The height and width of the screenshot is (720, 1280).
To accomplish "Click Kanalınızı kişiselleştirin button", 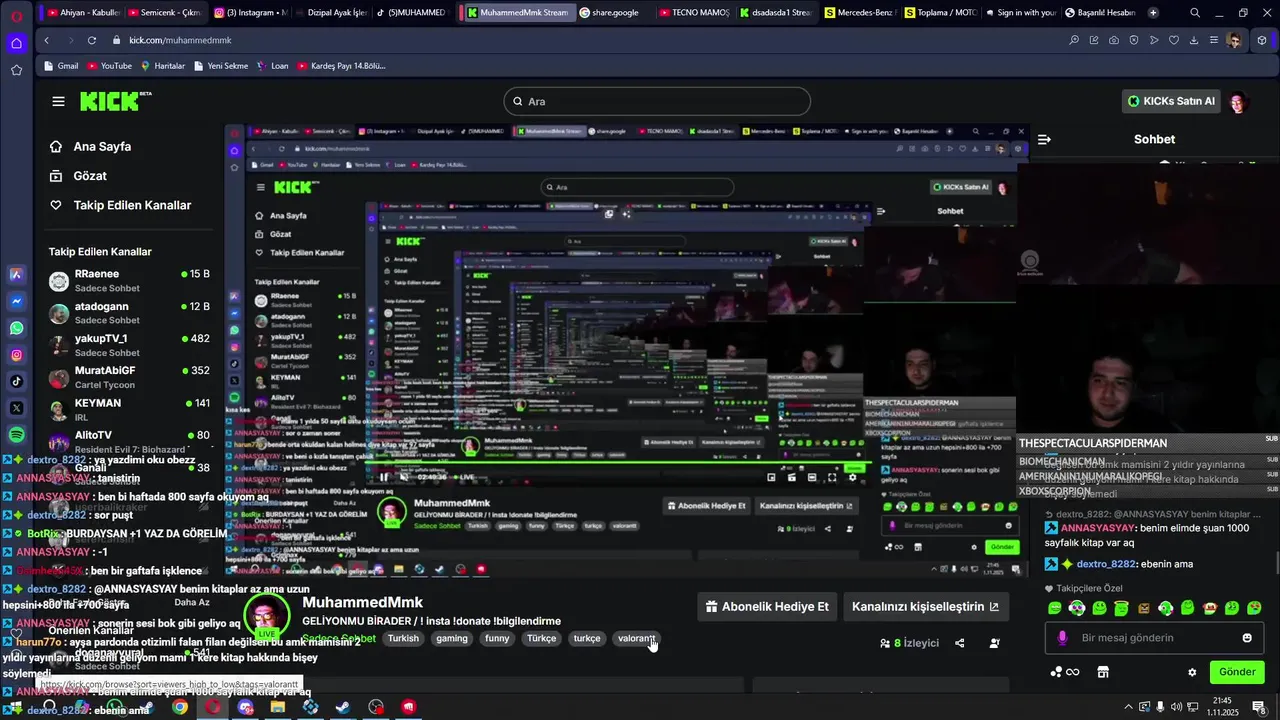I will tap(925, 606).
